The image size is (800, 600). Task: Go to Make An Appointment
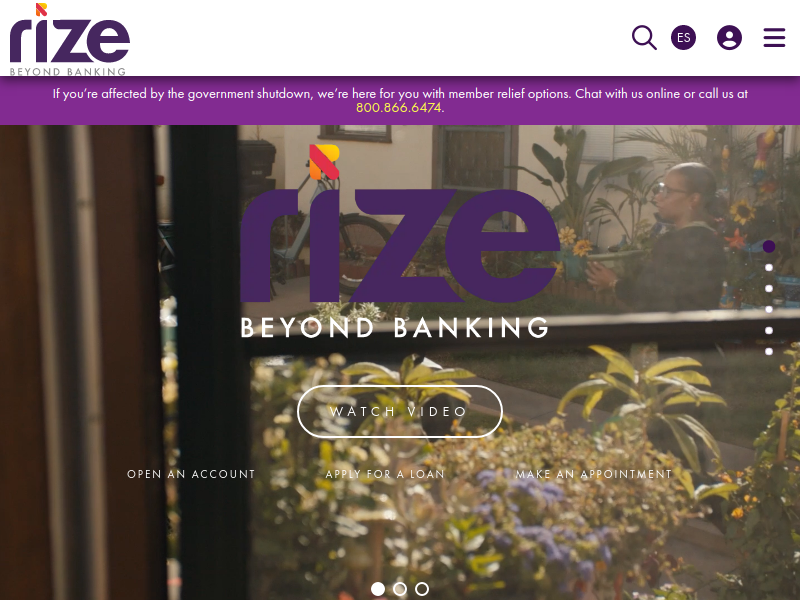[x=594, y=474]
